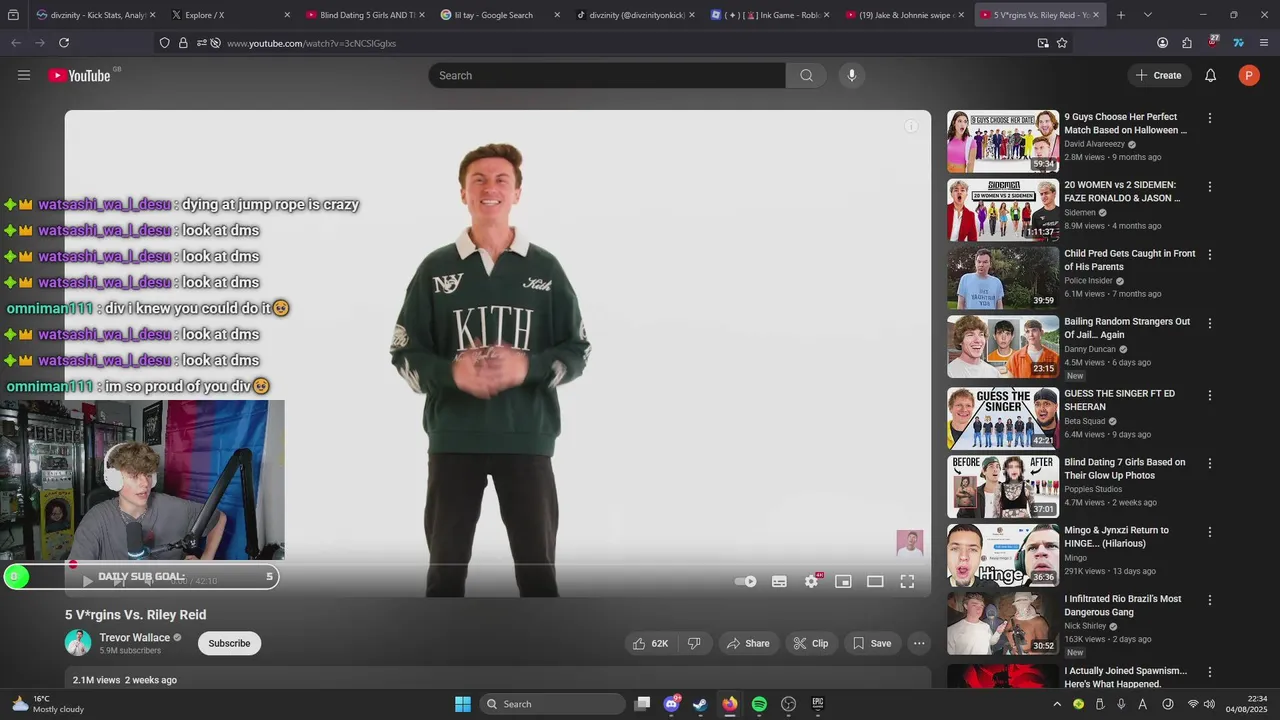Save the video to a playlist
This screenshot has height=720, width=1280.
871,643
